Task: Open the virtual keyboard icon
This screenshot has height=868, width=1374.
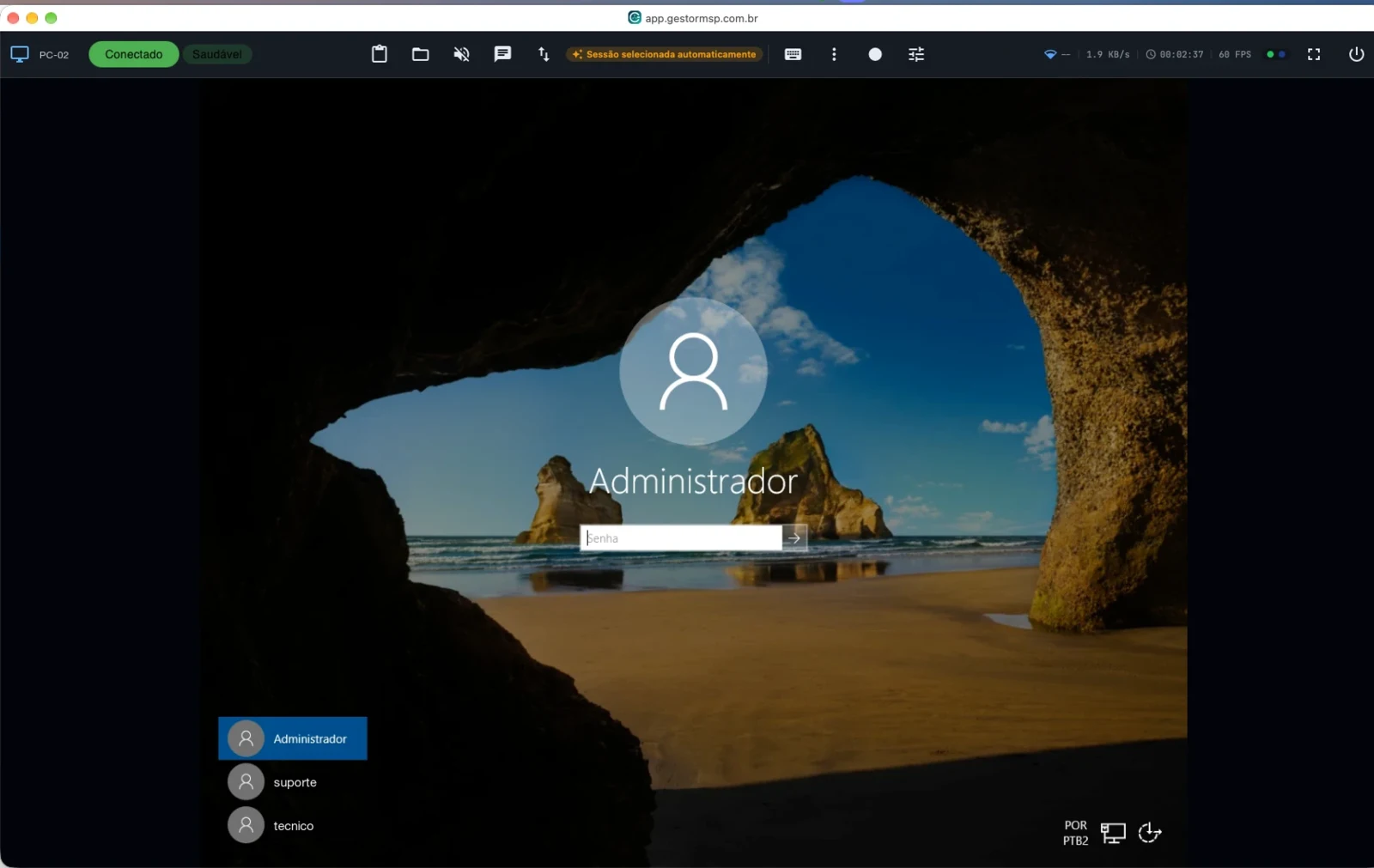Action: [793, 54]
